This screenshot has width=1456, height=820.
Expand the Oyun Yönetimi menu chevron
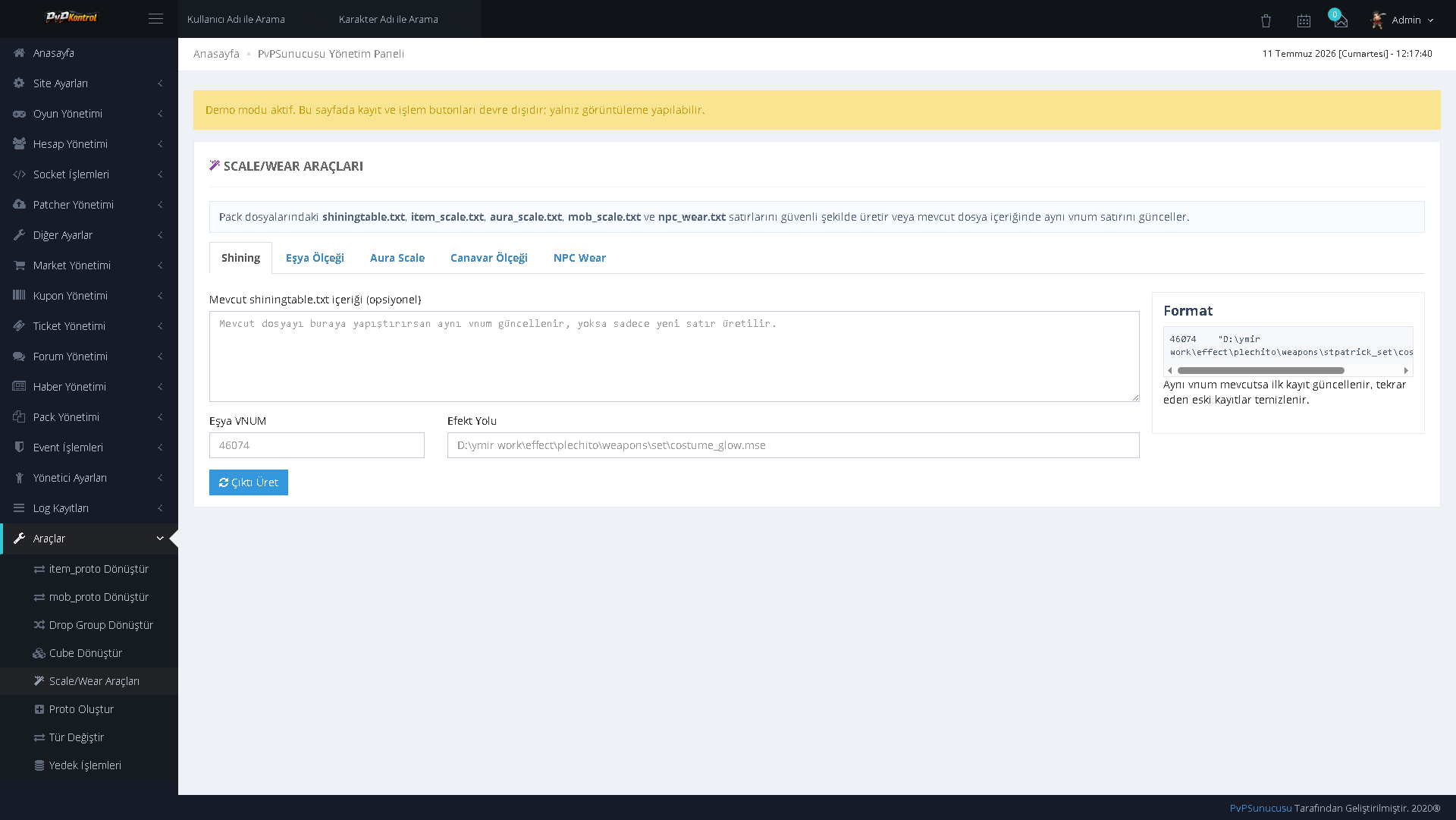point(160,114)
